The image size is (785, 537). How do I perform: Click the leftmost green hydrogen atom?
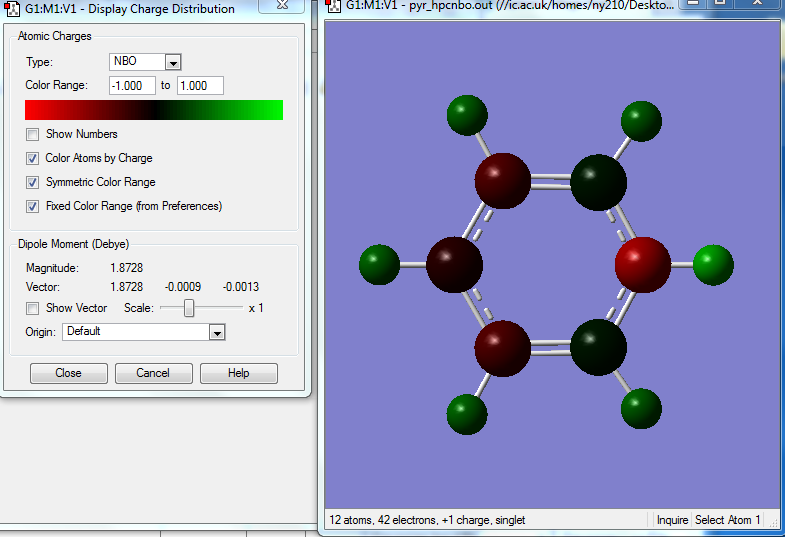[379, 266]
